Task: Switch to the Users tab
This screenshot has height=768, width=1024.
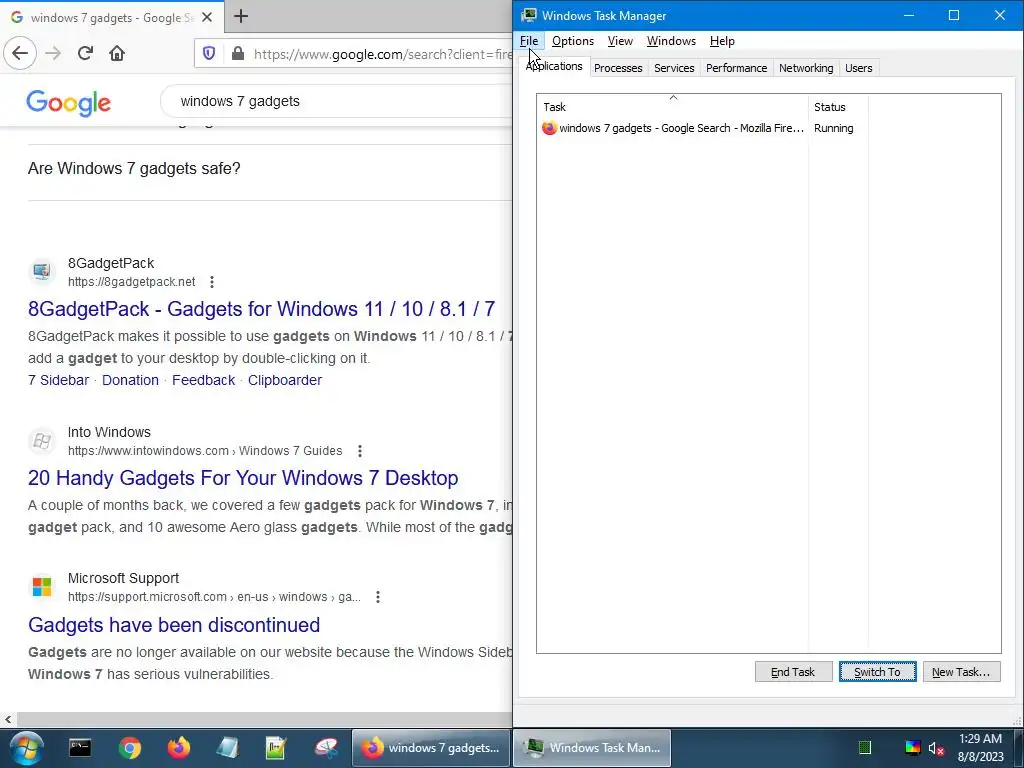Action: point(859,68)
